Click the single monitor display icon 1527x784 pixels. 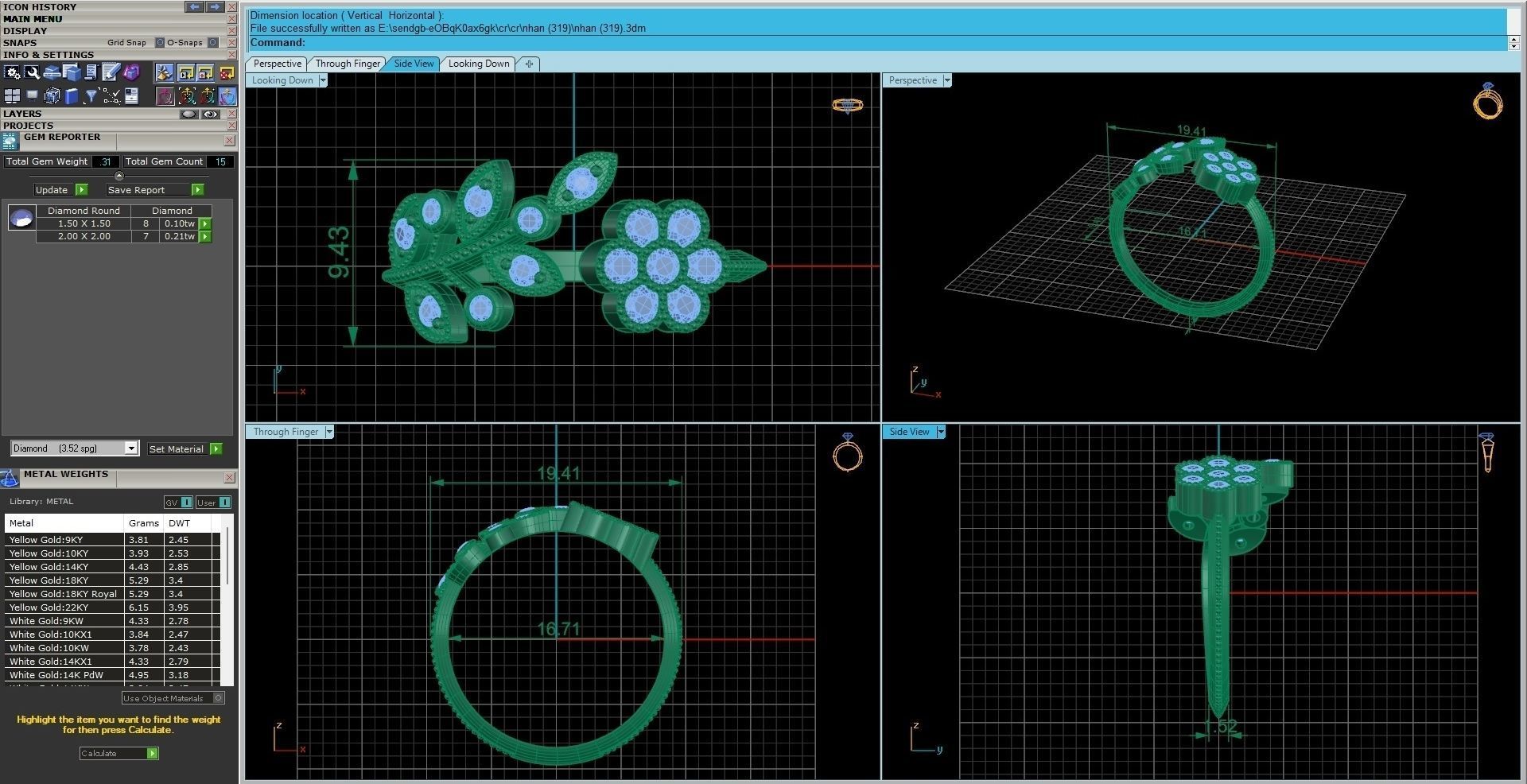pos(33,96)
